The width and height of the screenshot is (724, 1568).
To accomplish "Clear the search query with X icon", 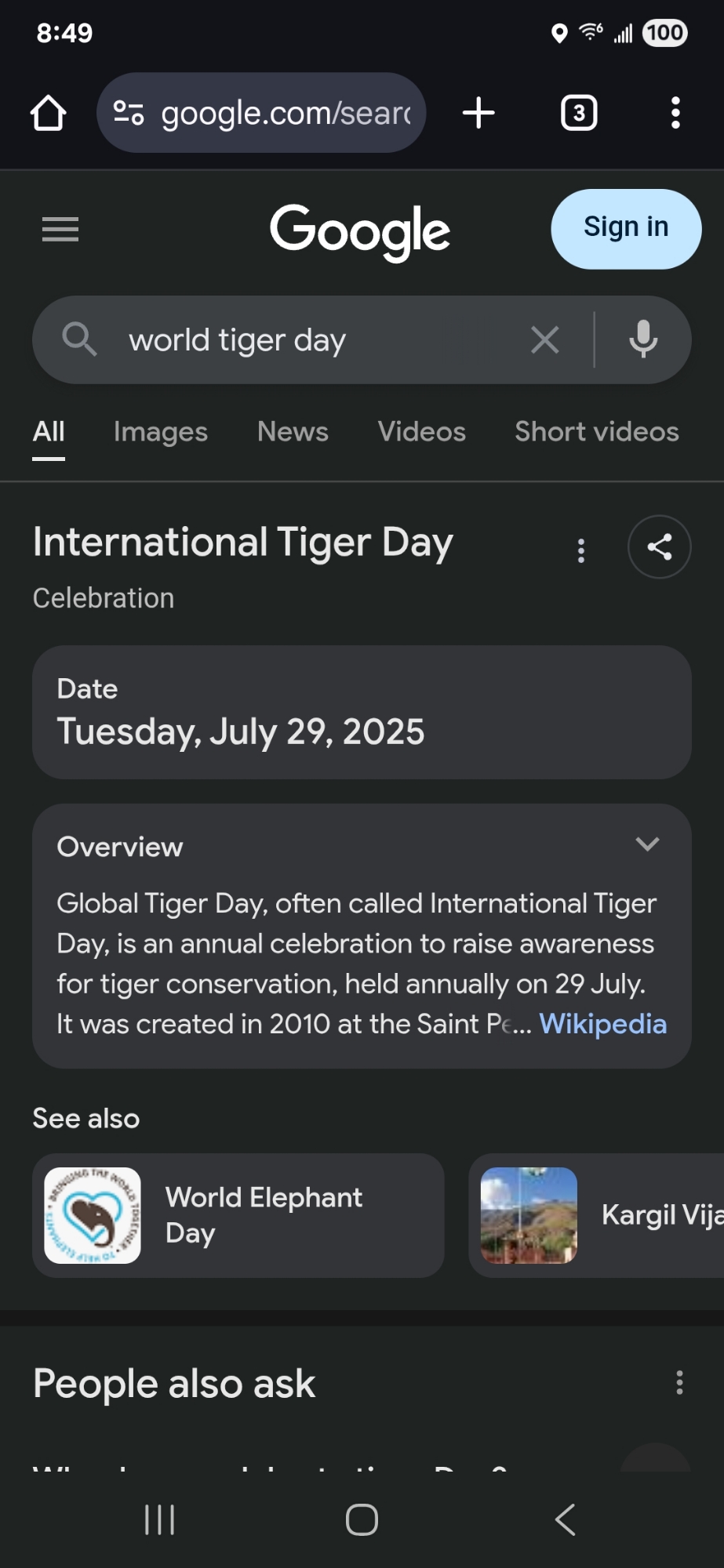I will coord(545,339).
